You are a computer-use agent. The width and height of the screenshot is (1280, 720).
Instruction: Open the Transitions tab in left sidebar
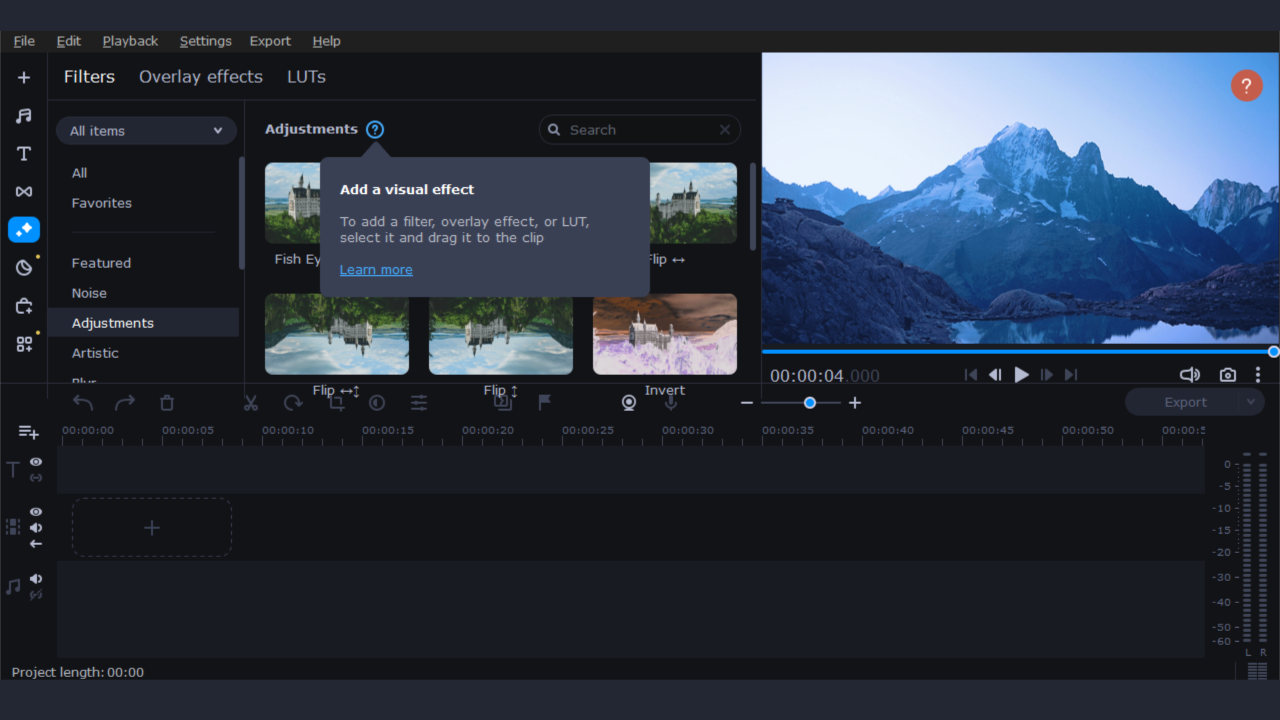coord(24,192)
